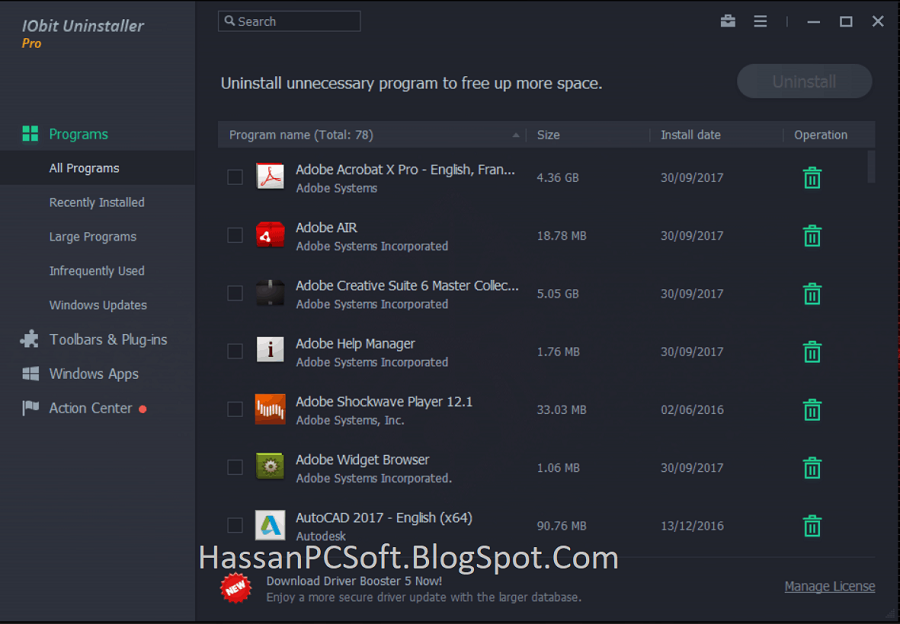Open Windows Updates list
This screenshot has width=900, height=624.
(x=98, y=305)
